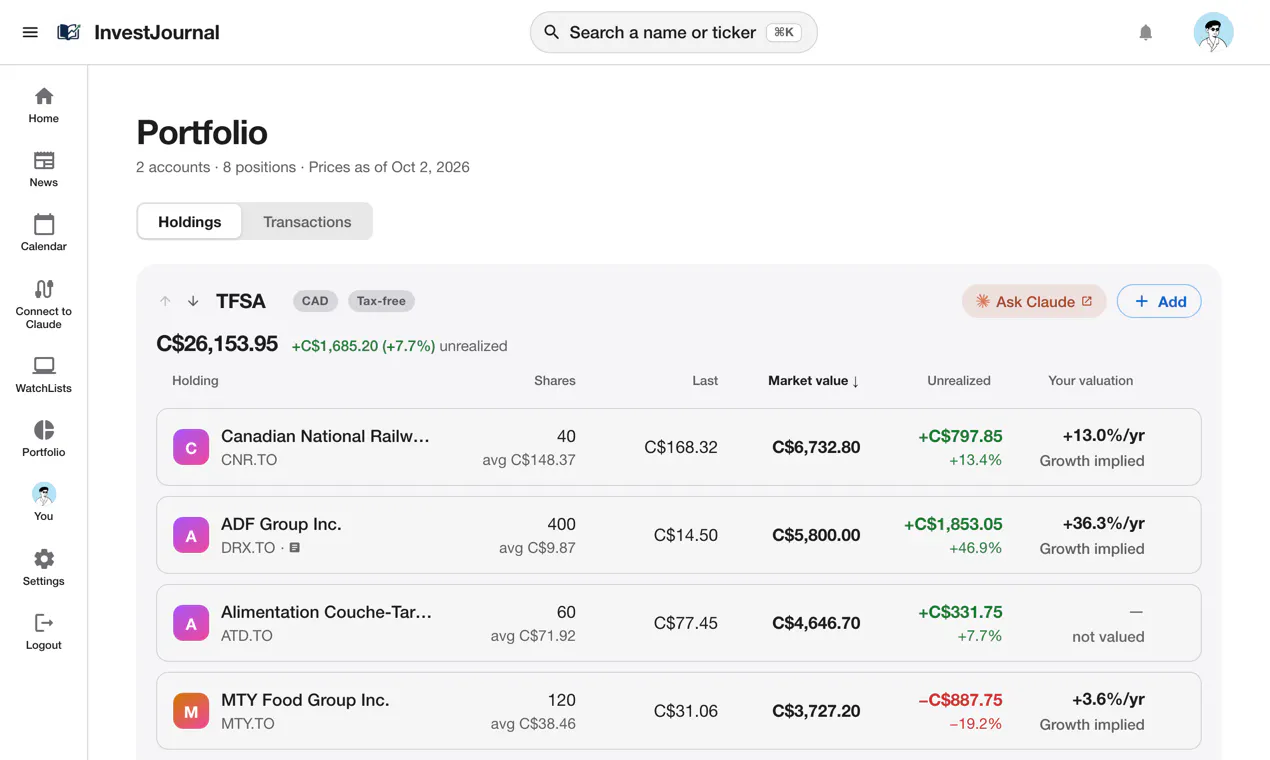
Task: Open Calendar in sidebar
Action: click(x=44, y=233)
